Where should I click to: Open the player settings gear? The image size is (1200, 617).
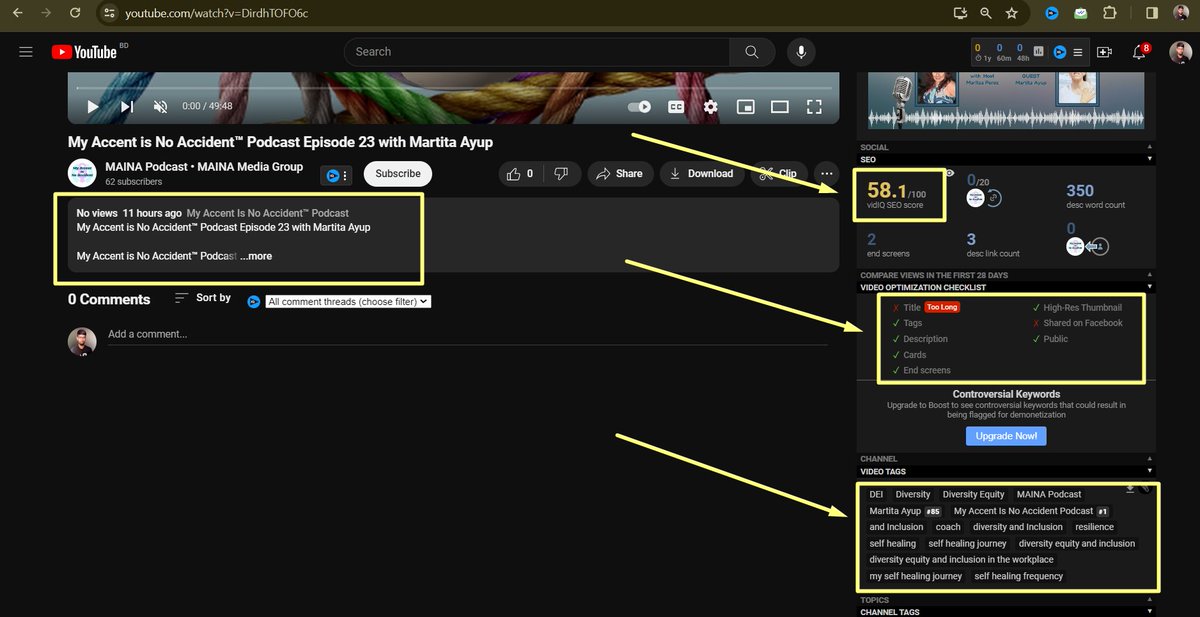710,106
